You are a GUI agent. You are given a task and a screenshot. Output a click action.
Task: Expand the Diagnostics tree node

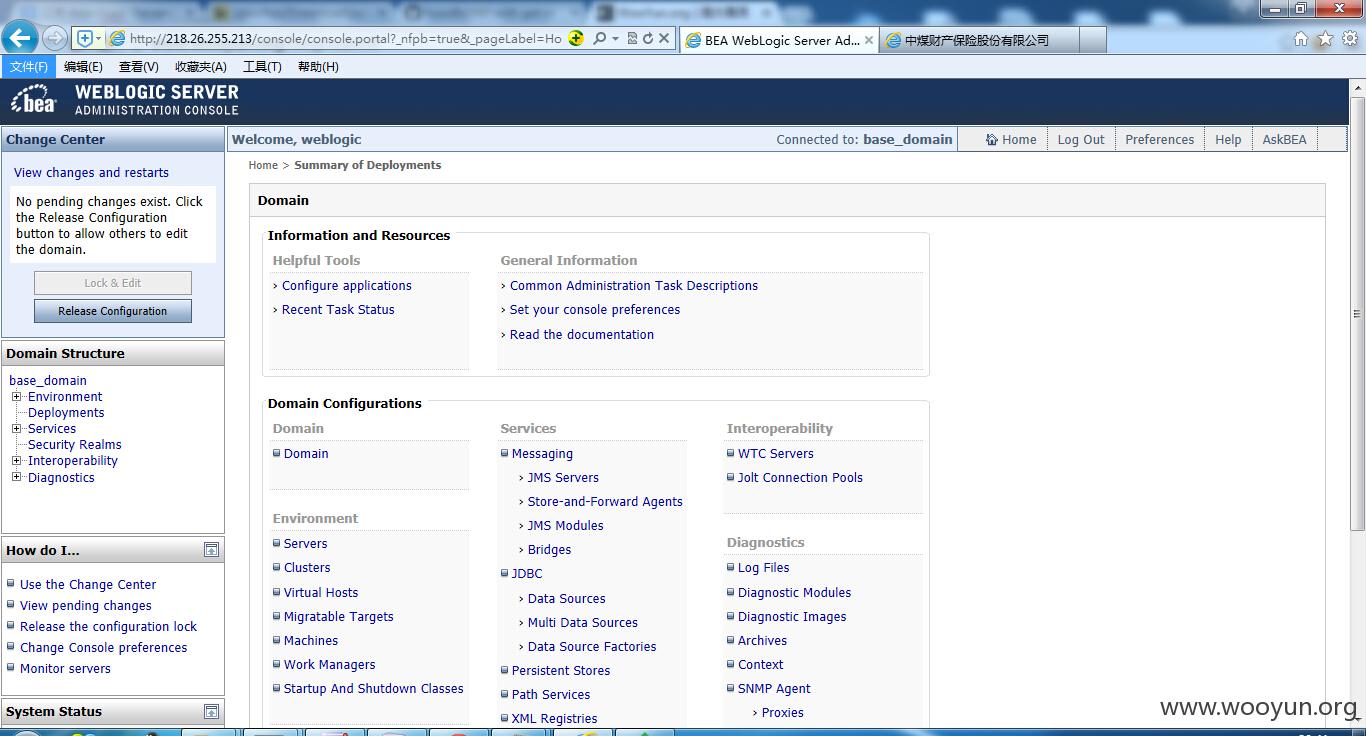(16, 477)
